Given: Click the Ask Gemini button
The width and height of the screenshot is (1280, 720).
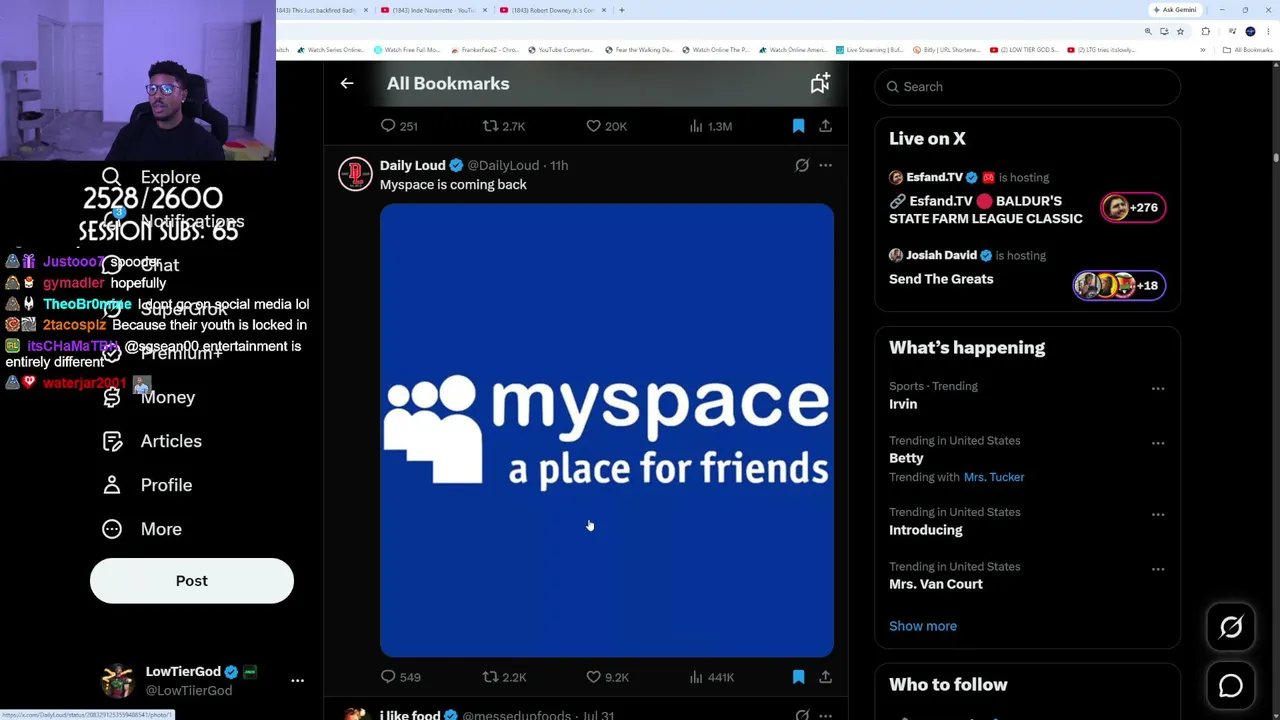Looking at the screenshot, I should coord(1175,10).
